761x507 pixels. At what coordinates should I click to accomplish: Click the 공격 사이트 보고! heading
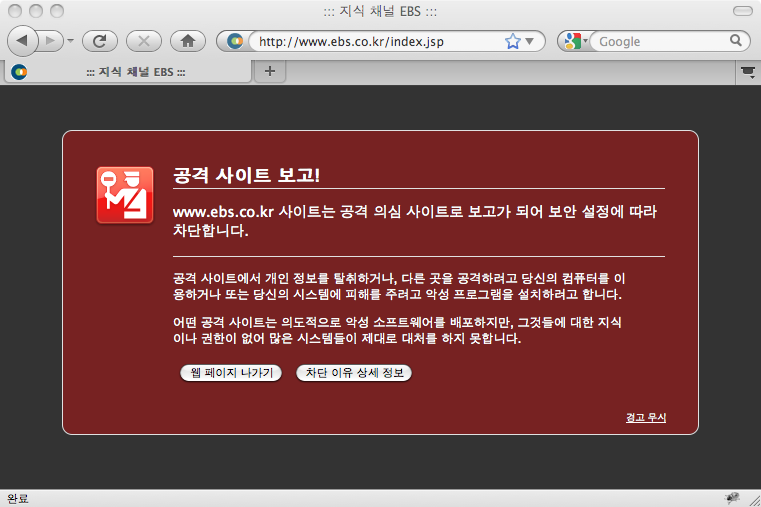click(247, 175)
